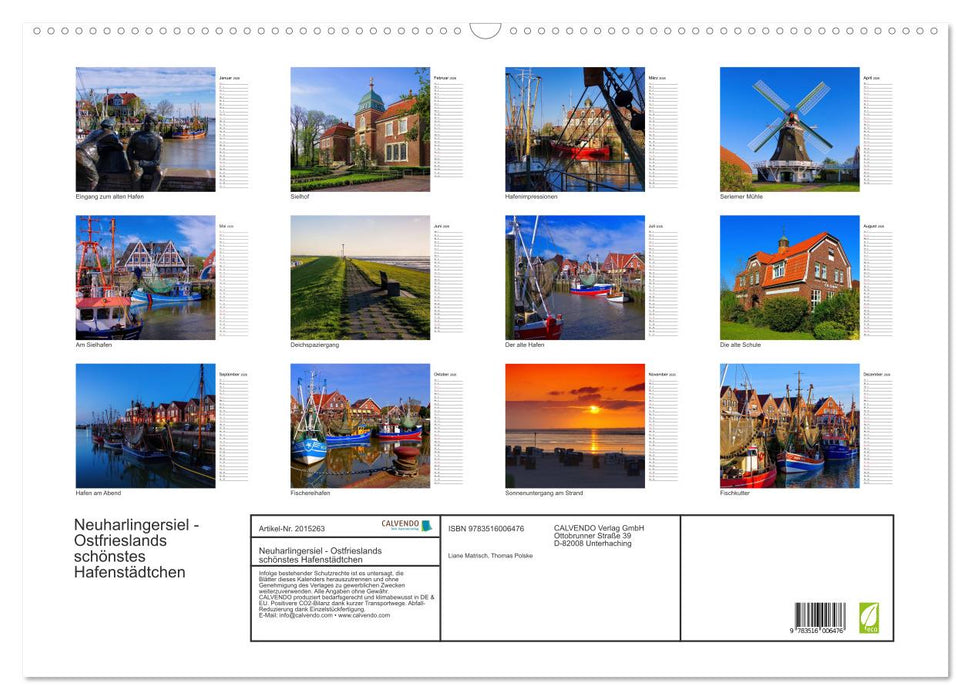
Task: Click the CALVENDO Verlag logo
Action: (399, 525)
